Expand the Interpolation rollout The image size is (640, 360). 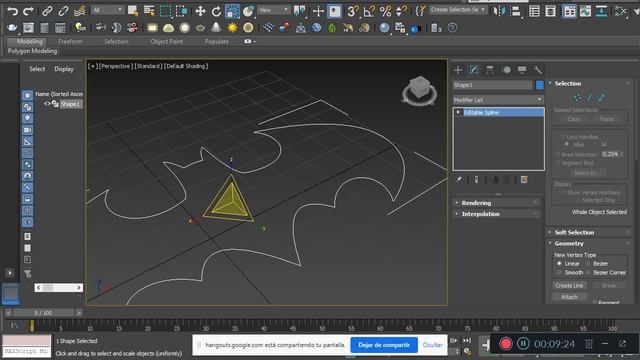[x=497, y=214]
